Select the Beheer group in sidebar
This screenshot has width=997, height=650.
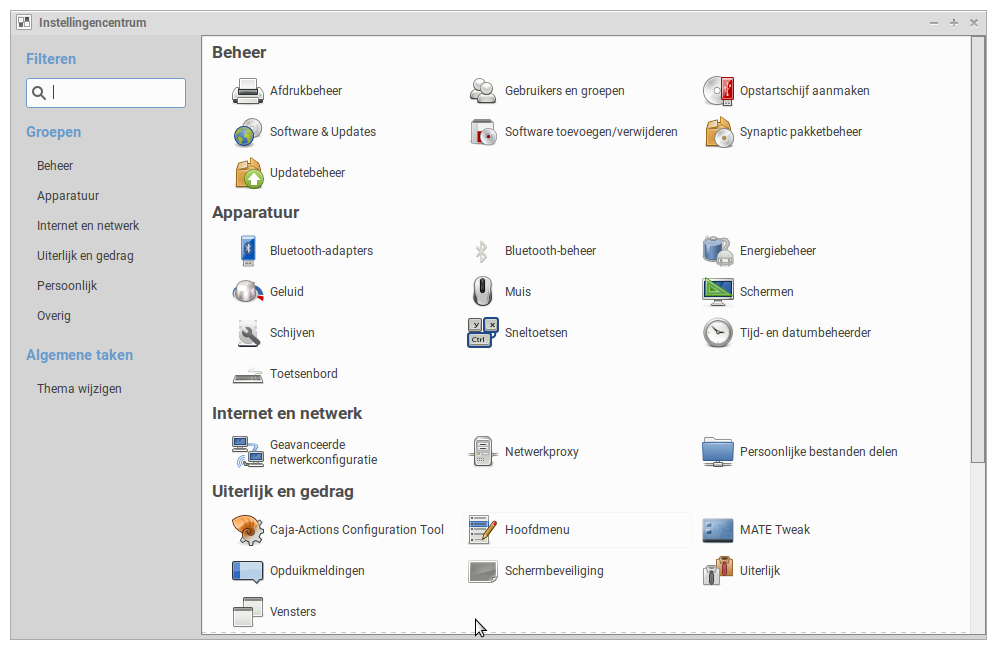pyautogui.click(x=55, y=166)
